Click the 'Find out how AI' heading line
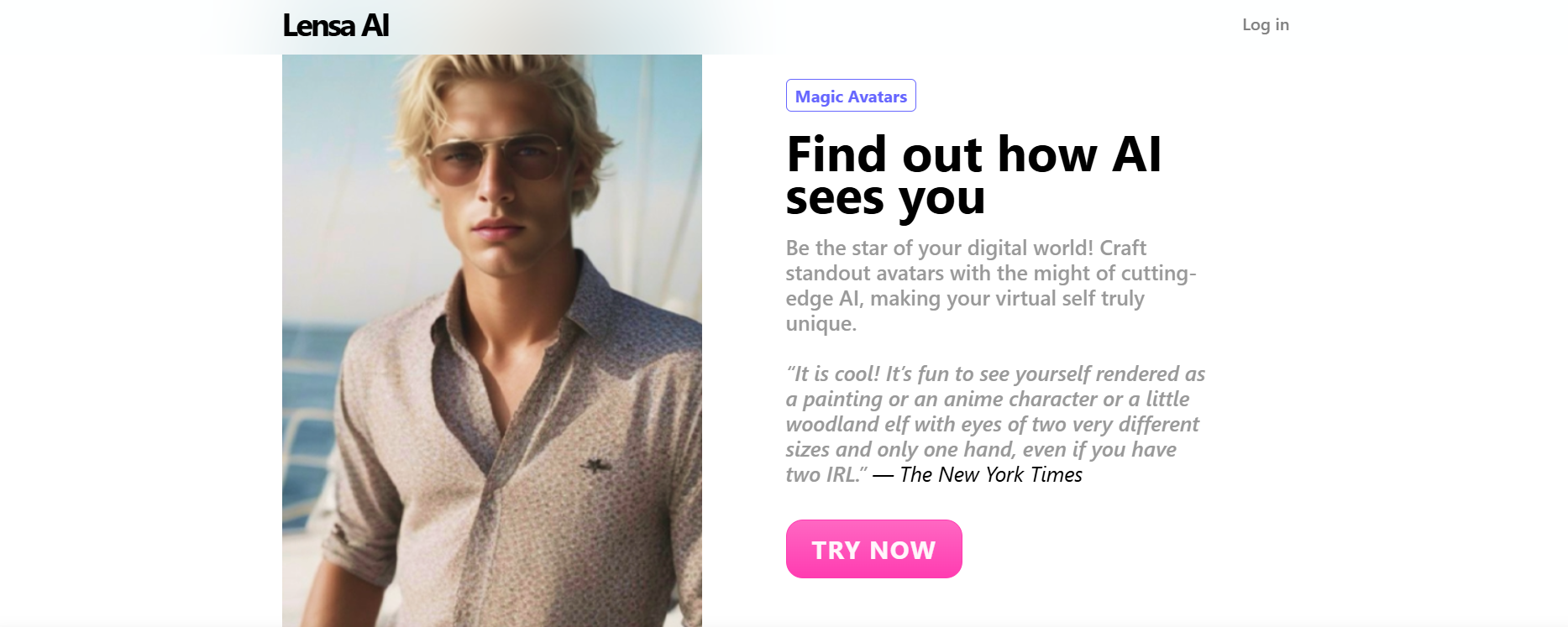 click(974, 154)
